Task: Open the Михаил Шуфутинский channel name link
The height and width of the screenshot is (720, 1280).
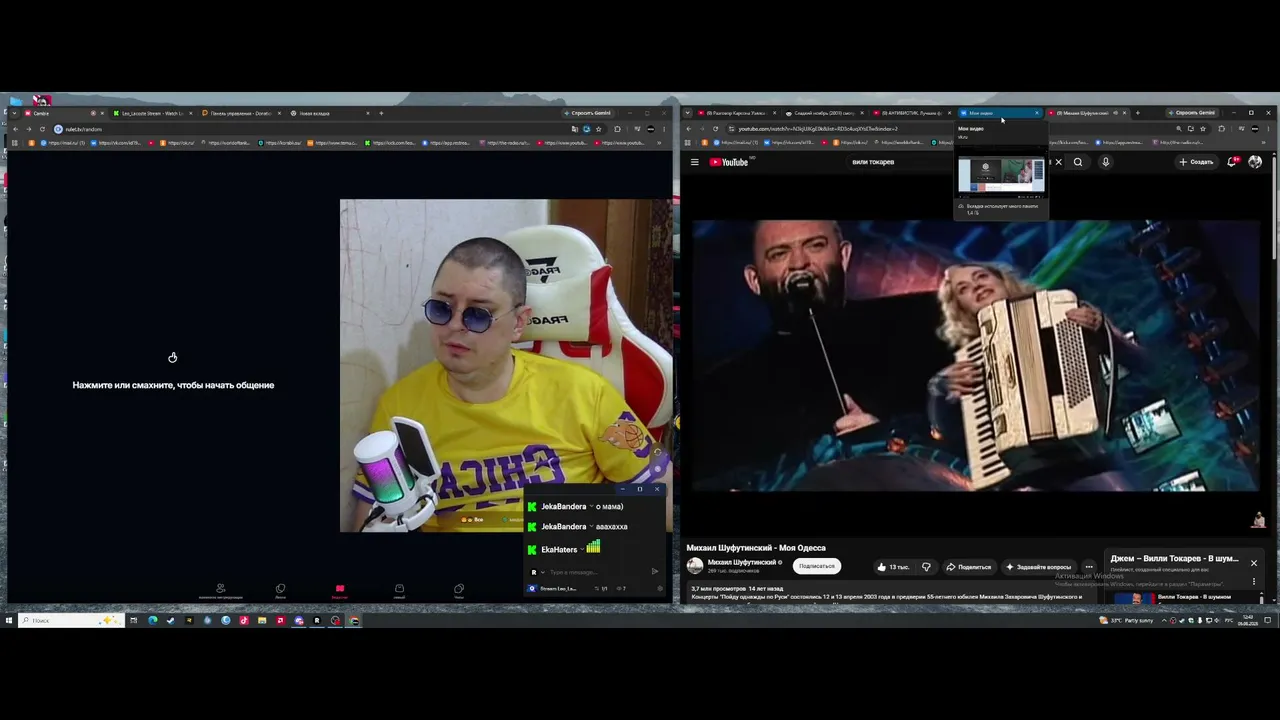Action: pyautogui.click(x=743, y=562)
